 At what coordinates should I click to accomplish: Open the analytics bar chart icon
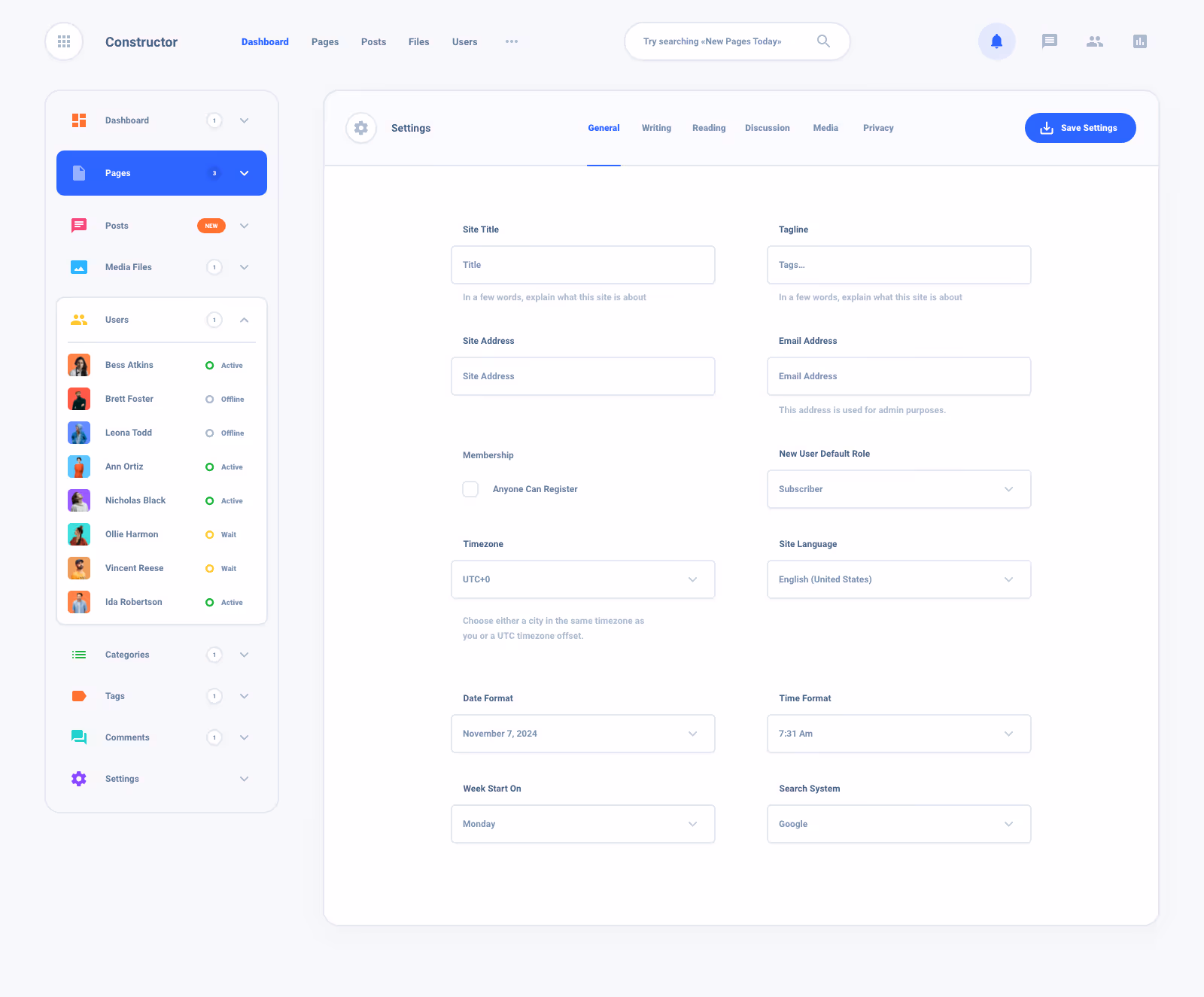tap(1140, 41)
